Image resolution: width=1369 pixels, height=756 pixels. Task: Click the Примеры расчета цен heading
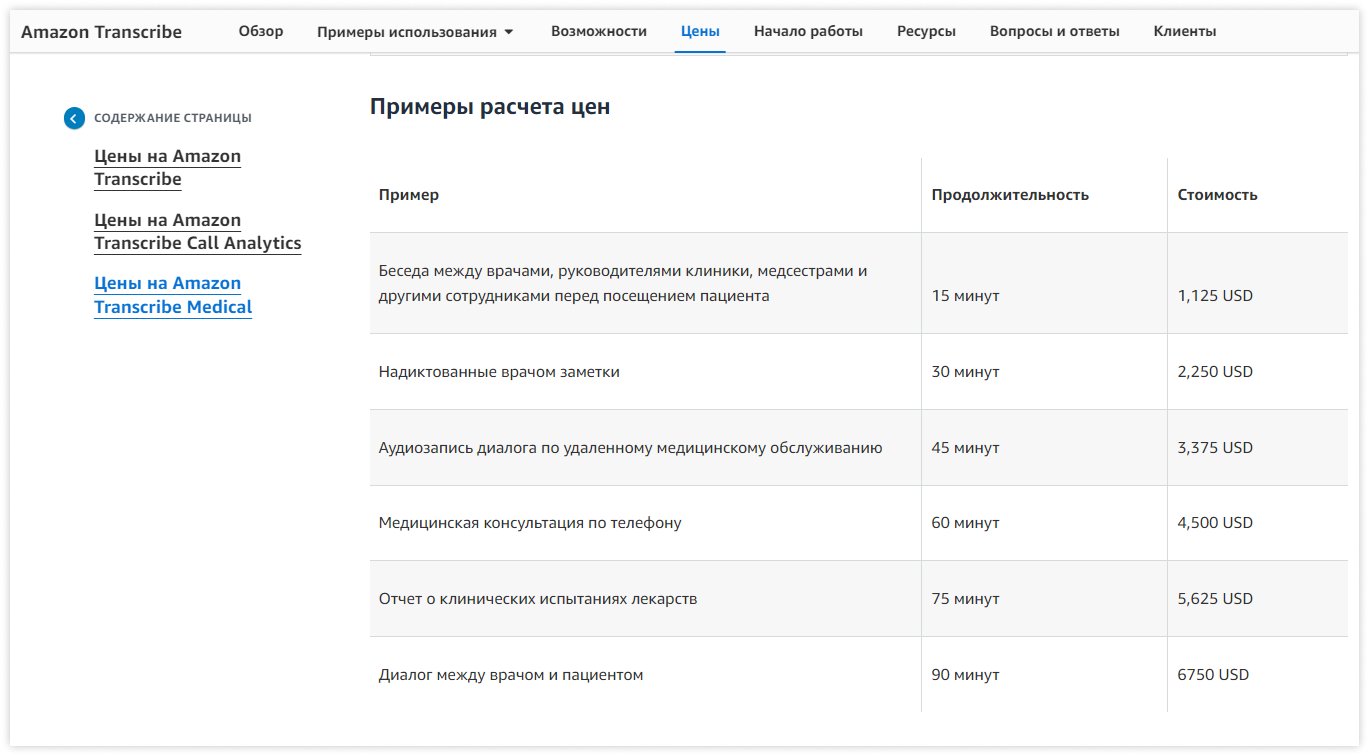[490, 107]
